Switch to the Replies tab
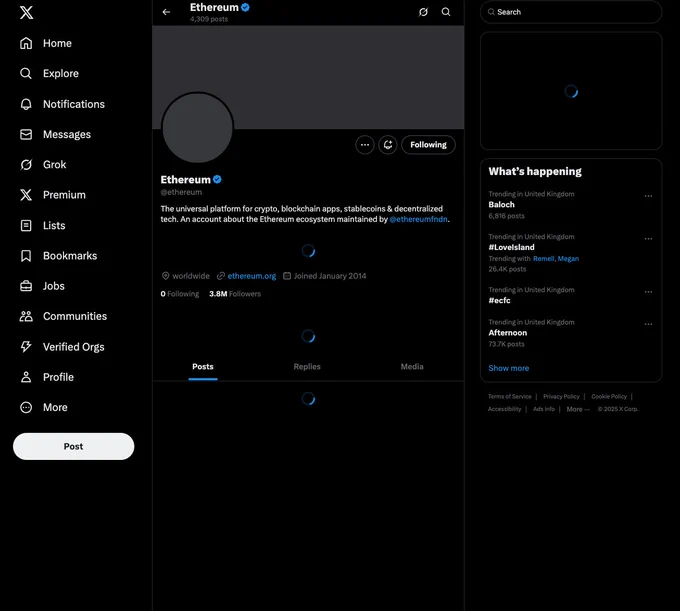Screen dimensions: 680x611 tap(307, 367)
